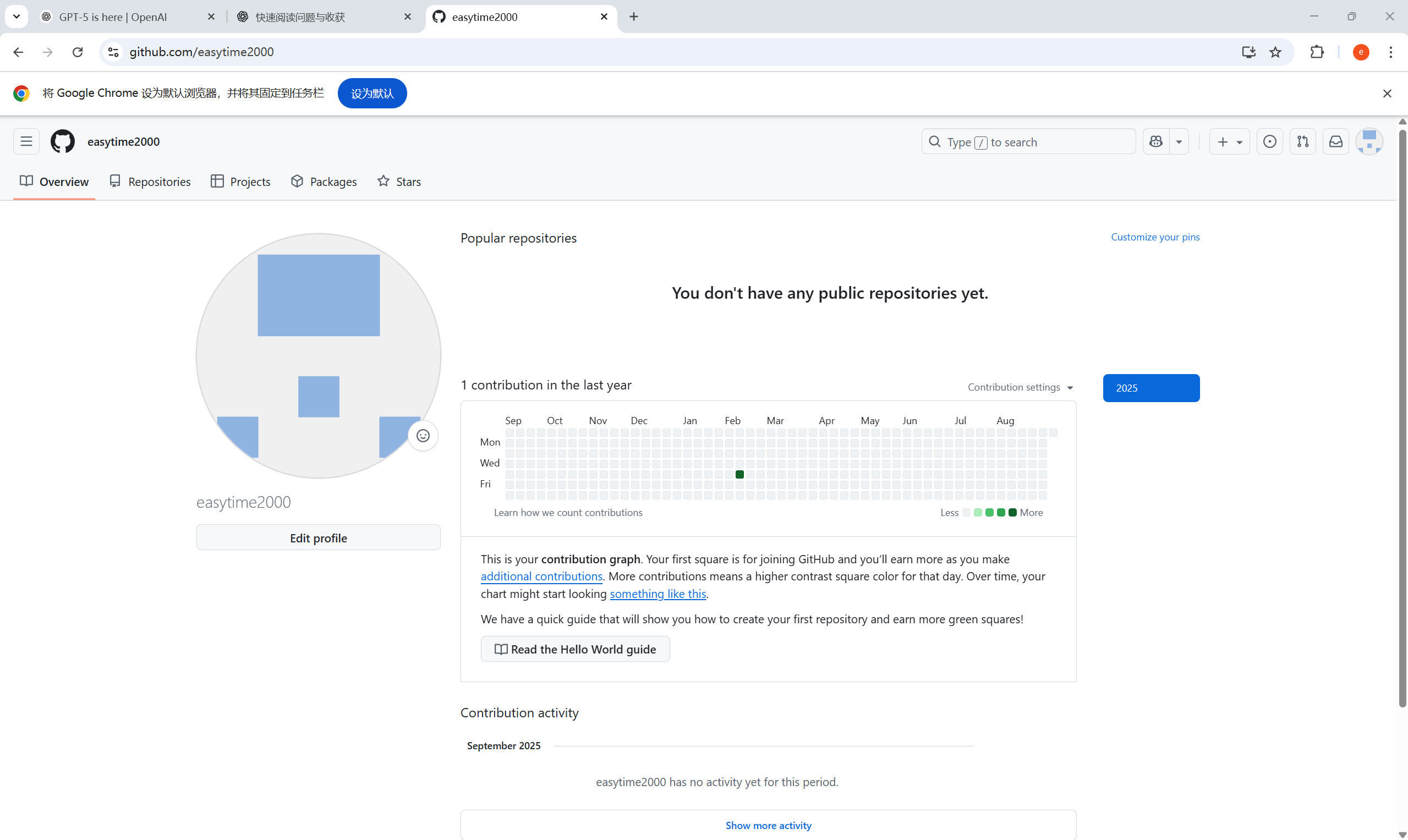The width and height of the screenshot is (1408, 840).
Task: Click the GitHub Octocat logo
Action: tap(62, 141)
